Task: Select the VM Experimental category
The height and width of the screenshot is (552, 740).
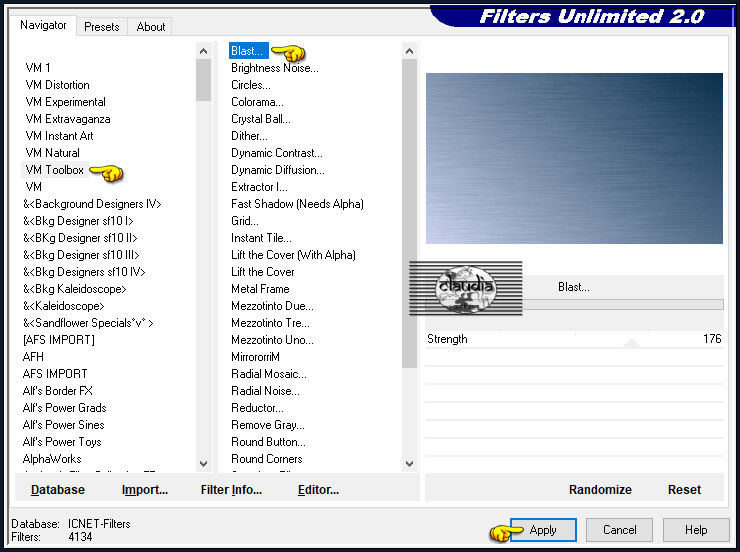Action: 65,102
